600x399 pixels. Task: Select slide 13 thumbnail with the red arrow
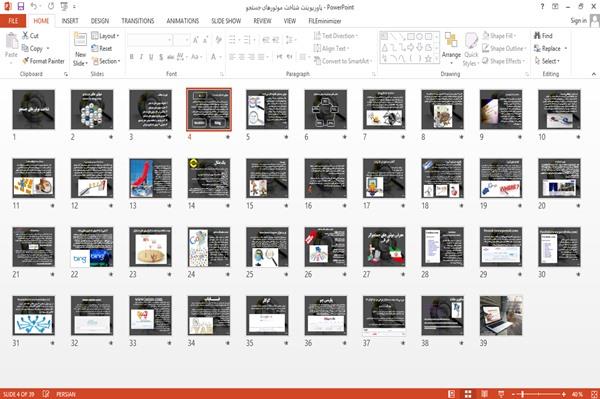click(150, 178)
